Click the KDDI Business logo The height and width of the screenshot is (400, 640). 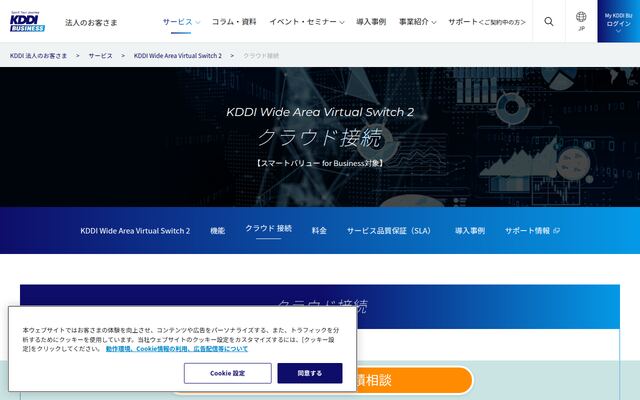pos(27,22)
